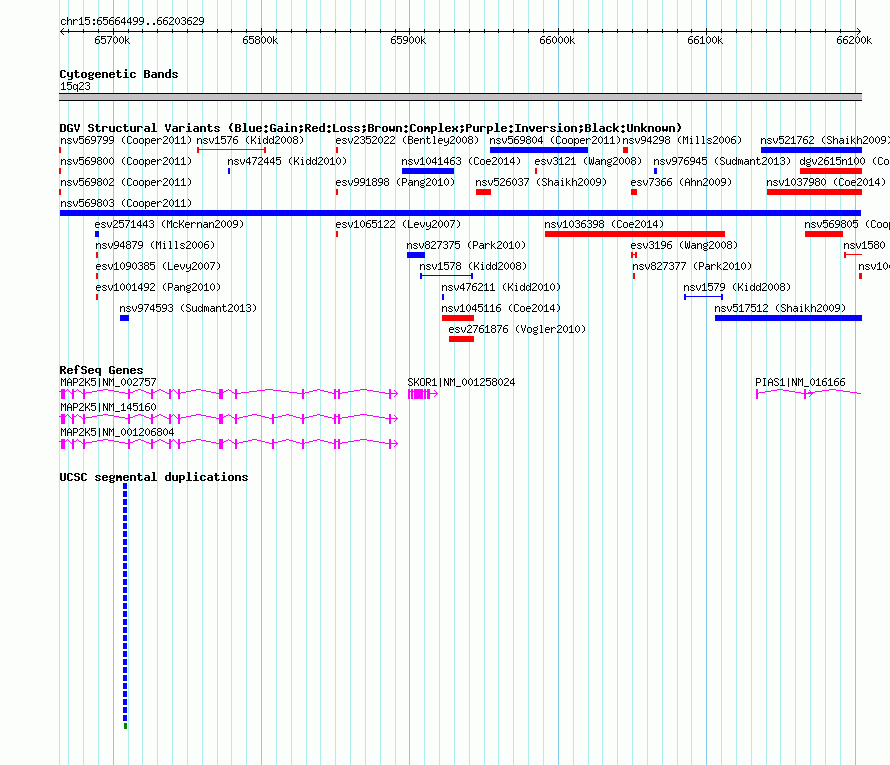Select the nsv974593 small blue bar

[124, 318]
